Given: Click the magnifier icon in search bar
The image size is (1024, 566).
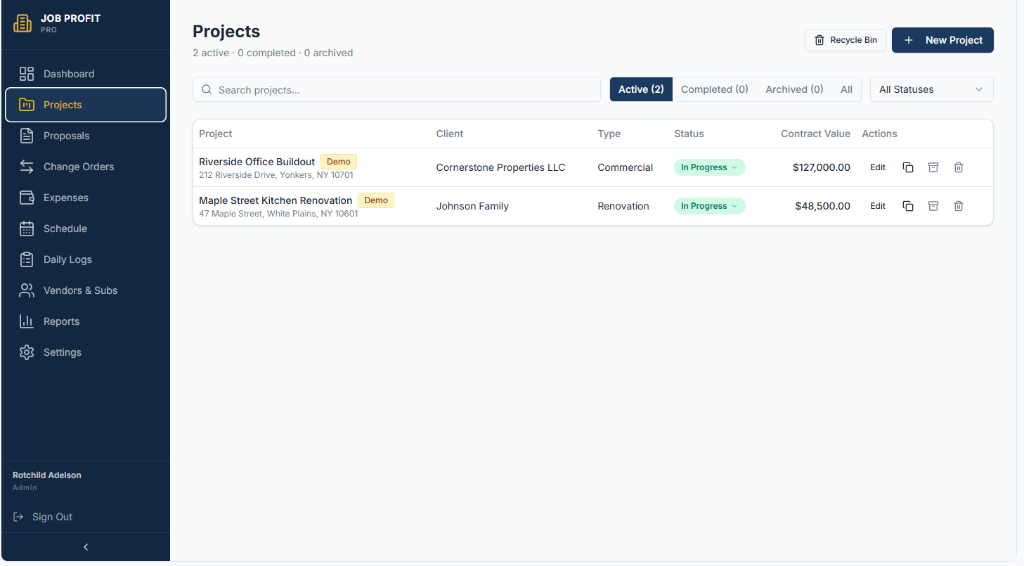Looking at the screenshot, I should [x=206, y=89].
